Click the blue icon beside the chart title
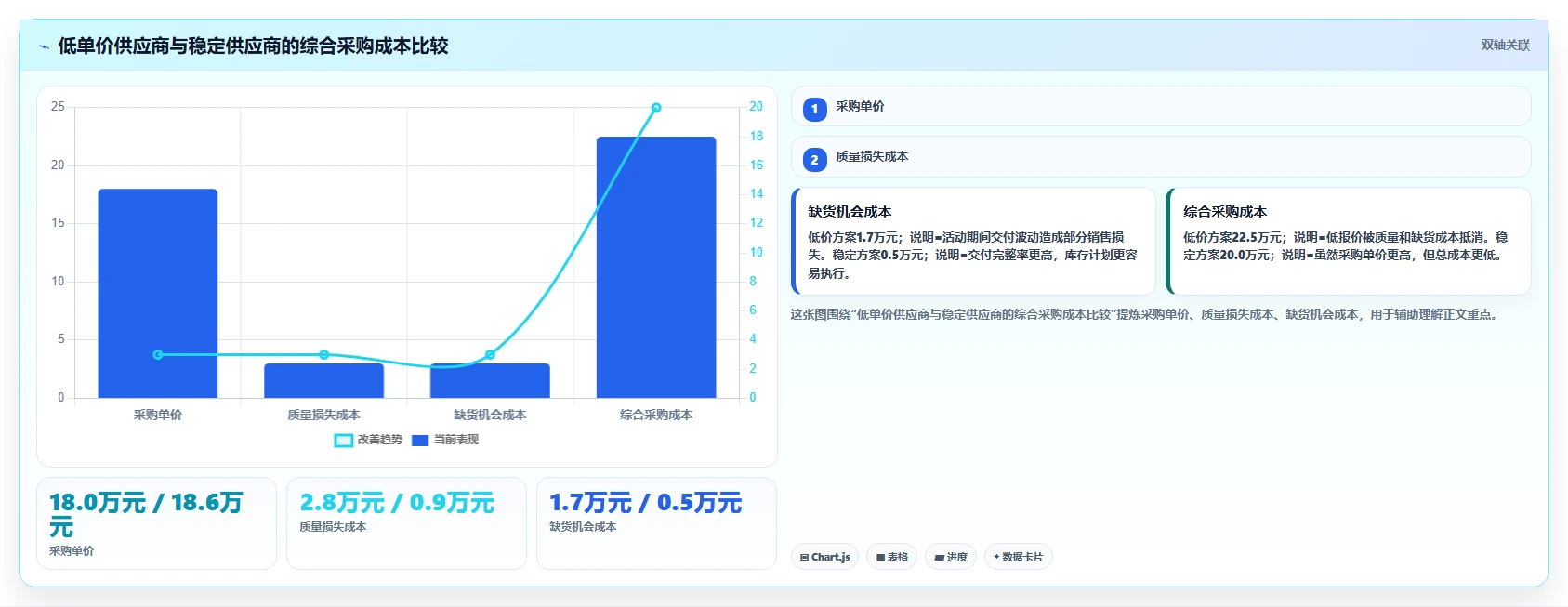The image size is (1568, 607). [x=44, y=46]
